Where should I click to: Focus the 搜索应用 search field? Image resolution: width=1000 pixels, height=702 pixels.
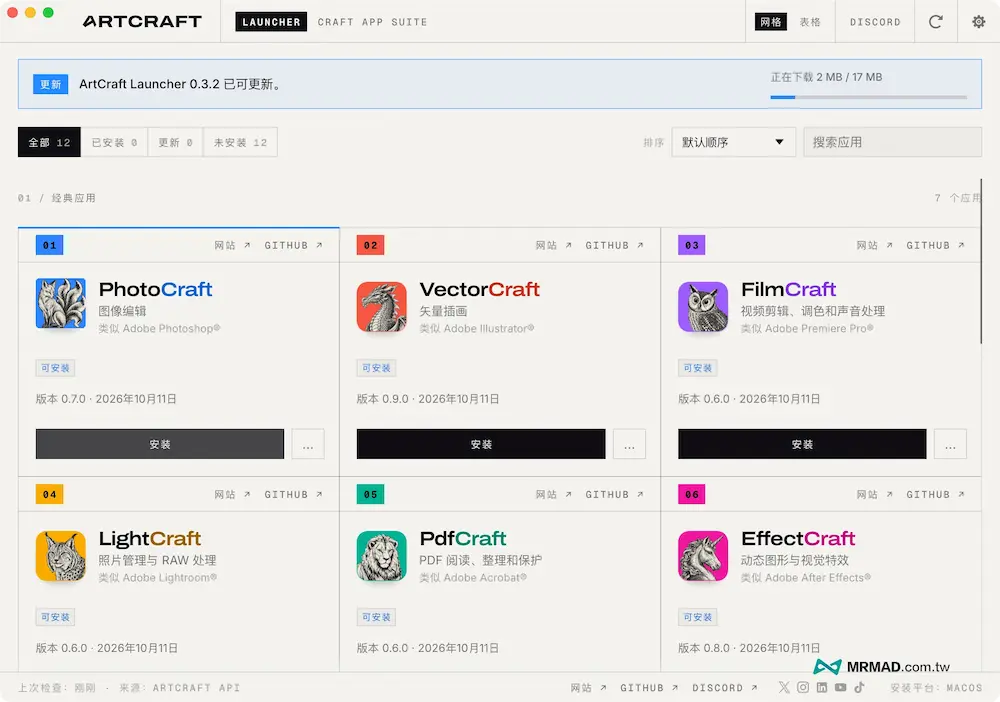[x=892, y=142]
